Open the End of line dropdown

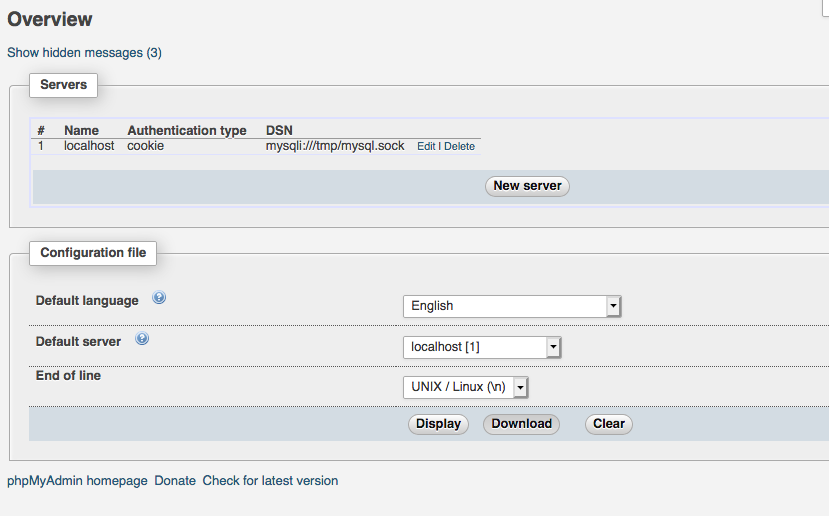(x=465, y=387)
